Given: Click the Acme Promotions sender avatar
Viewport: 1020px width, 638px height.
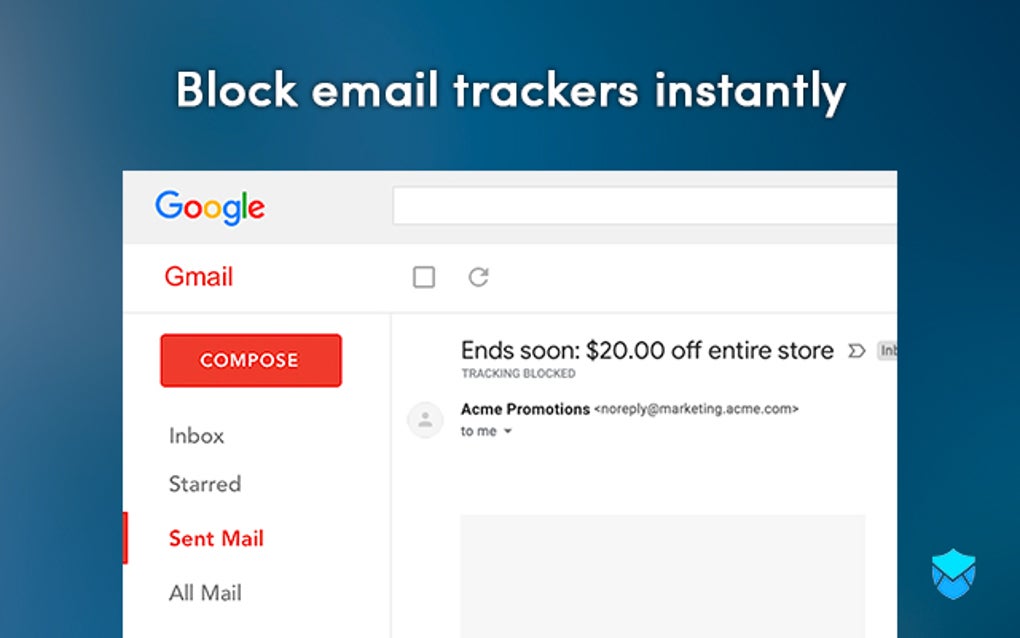Looking at the screenshot, I should coord(425,420).
